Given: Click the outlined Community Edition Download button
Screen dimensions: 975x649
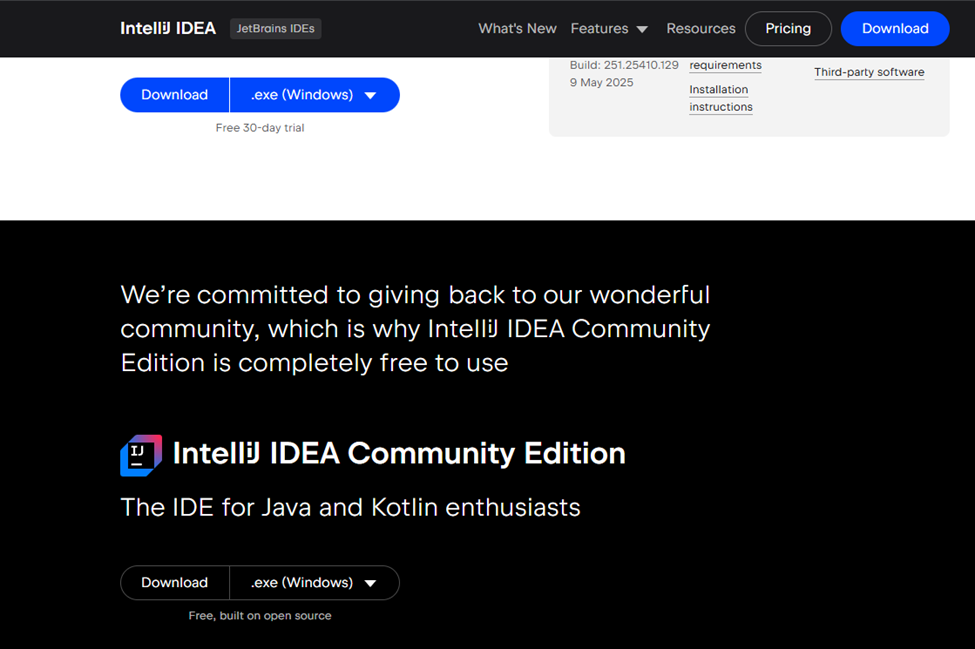Looking at the screenshot, I should pos(175,583).
